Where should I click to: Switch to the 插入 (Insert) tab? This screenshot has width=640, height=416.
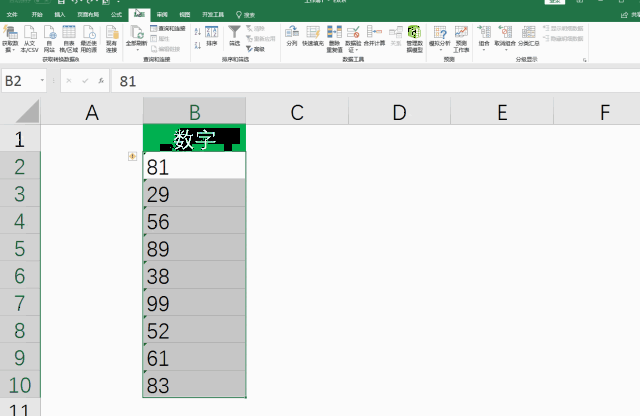coord(60,15)
